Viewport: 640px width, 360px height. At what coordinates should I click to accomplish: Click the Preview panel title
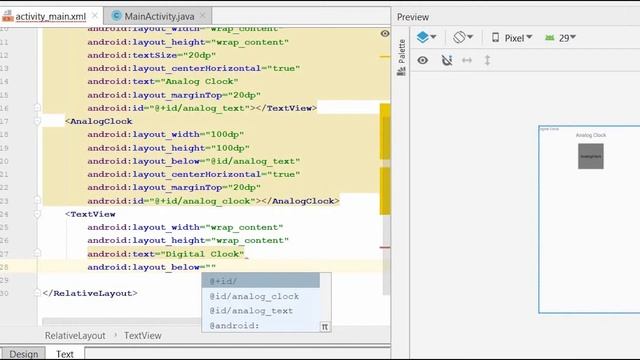pyautogui.click(x=413, y=17)
